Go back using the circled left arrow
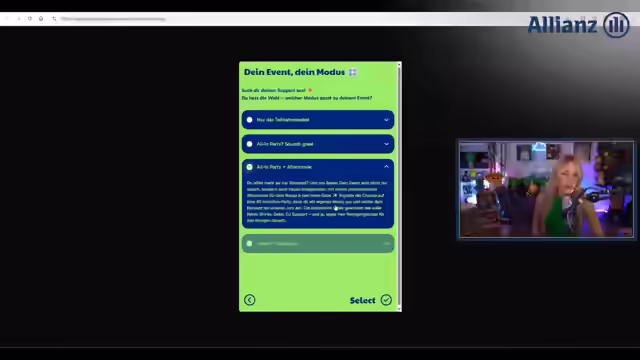The image size is (640, 360). (249, 300)
